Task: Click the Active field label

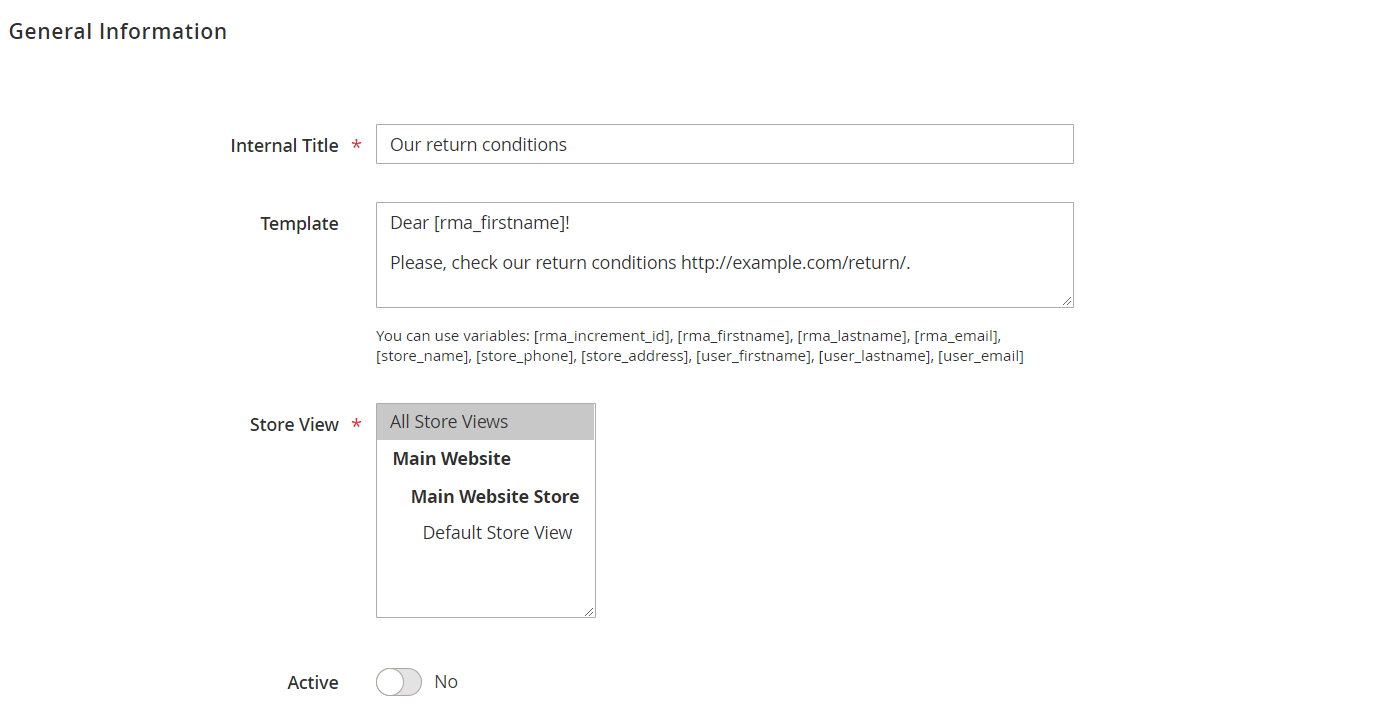Action: tap(313, 683)
